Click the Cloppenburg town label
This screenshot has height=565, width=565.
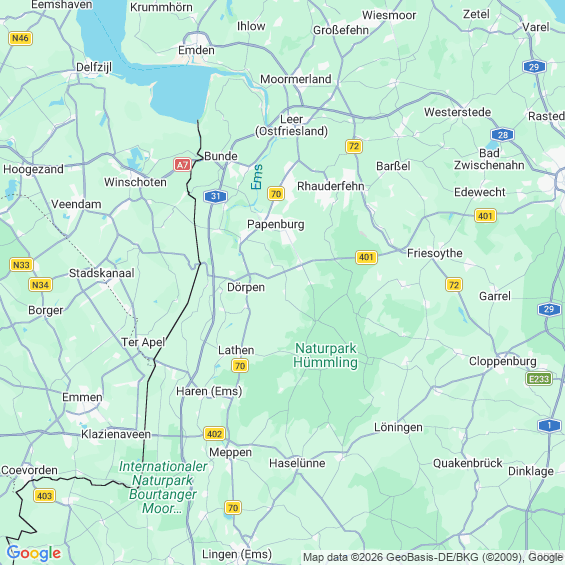pos(503,361)
